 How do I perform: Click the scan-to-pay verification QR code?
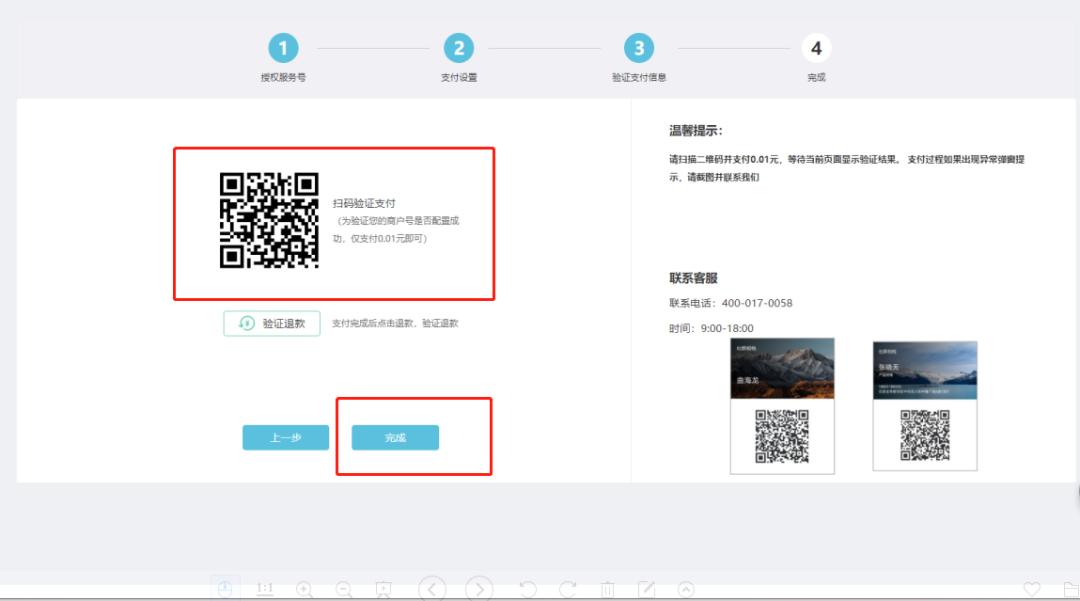click(269, 220)
